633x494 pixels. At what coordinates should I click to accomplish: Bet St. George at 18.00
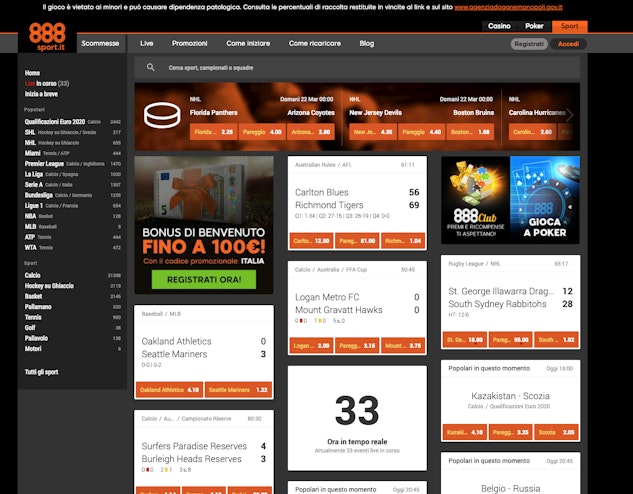click(x=465, y=340)
